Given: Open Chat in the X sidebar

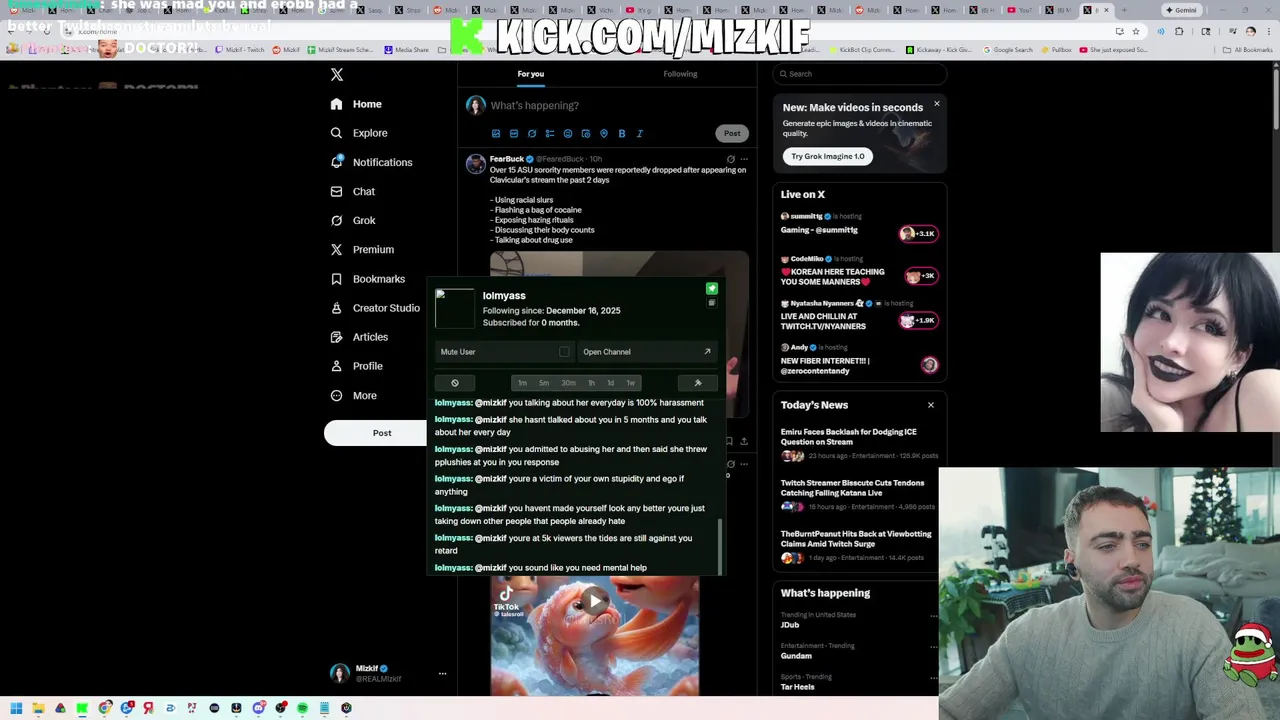Looking at the screenshot, I should coord(352,191).
